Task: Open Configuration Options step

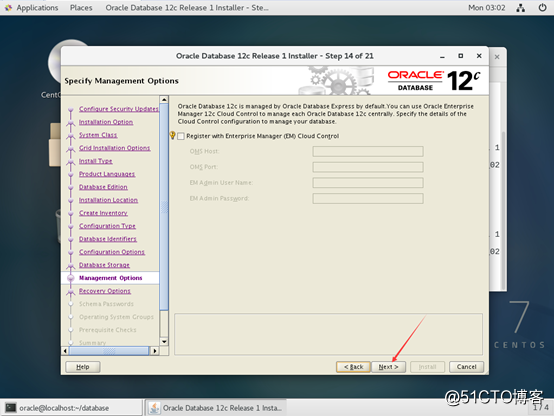Action: point(112,252)
